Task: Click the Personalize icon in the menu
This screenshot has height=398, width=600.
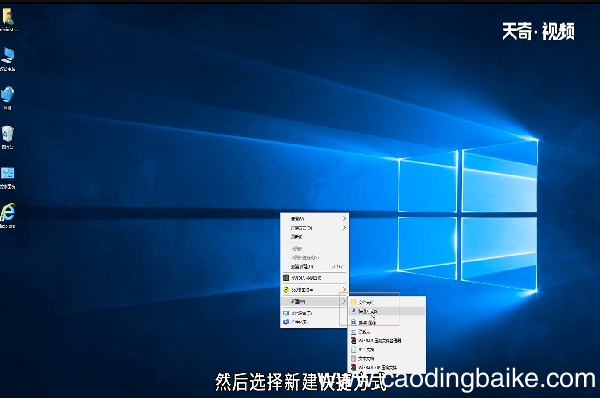Action: tap(286, 322)
